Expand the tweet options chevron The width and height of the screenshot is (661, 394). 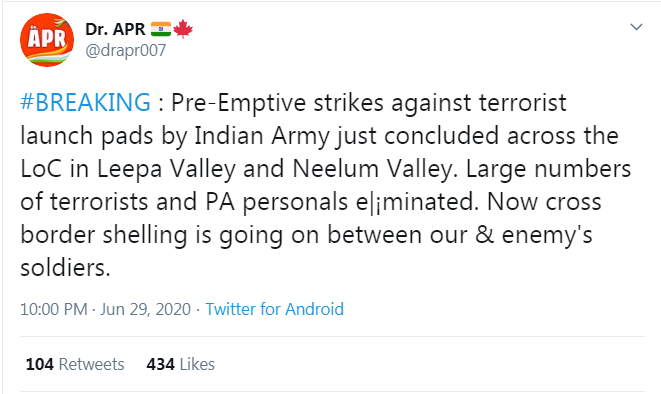point(636,27)
